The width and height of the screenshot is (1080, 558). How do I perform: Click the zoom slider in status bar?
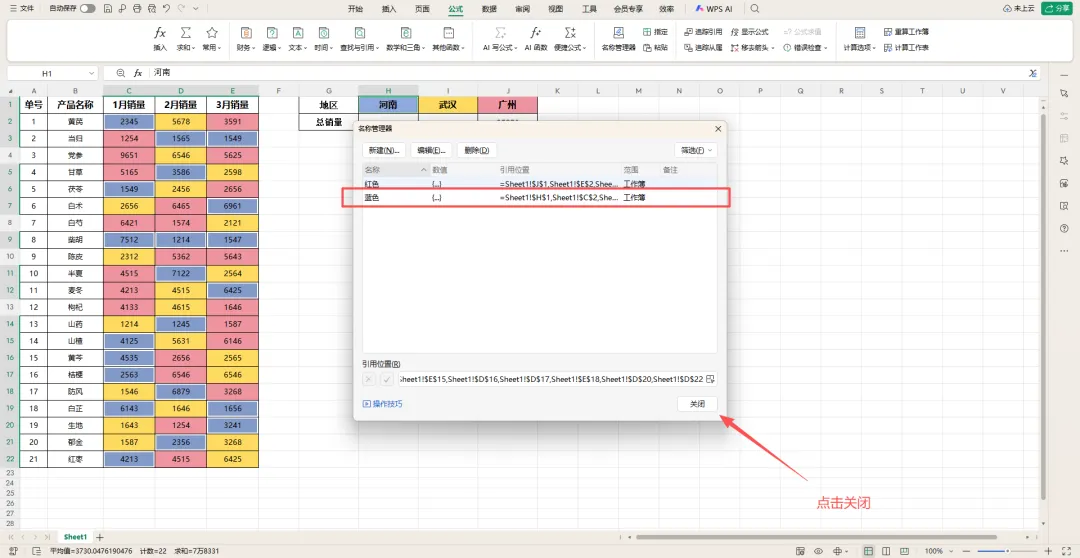(1008, 551)
